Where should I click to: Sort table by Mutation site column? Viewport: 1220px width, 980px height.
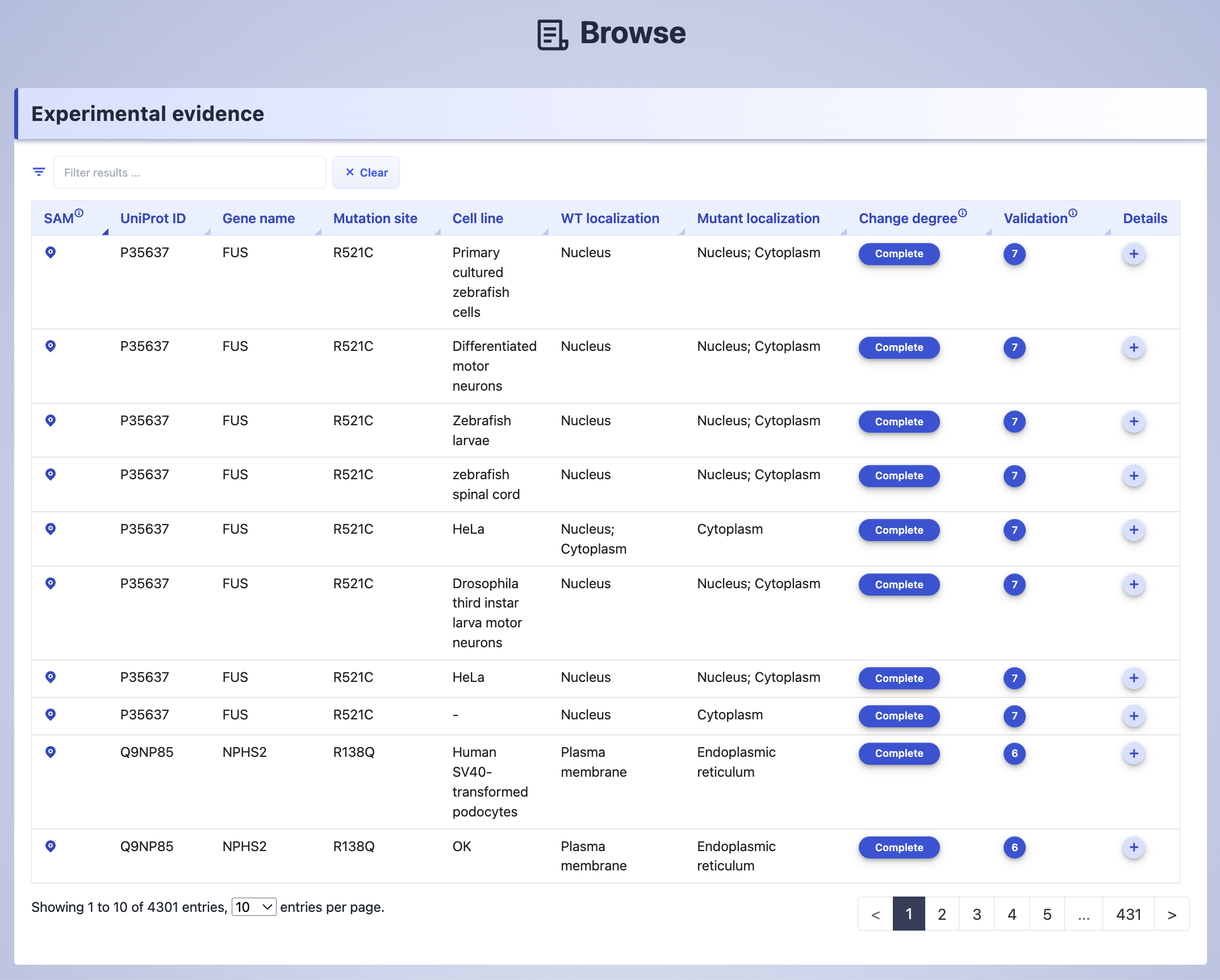pos(375,219)
